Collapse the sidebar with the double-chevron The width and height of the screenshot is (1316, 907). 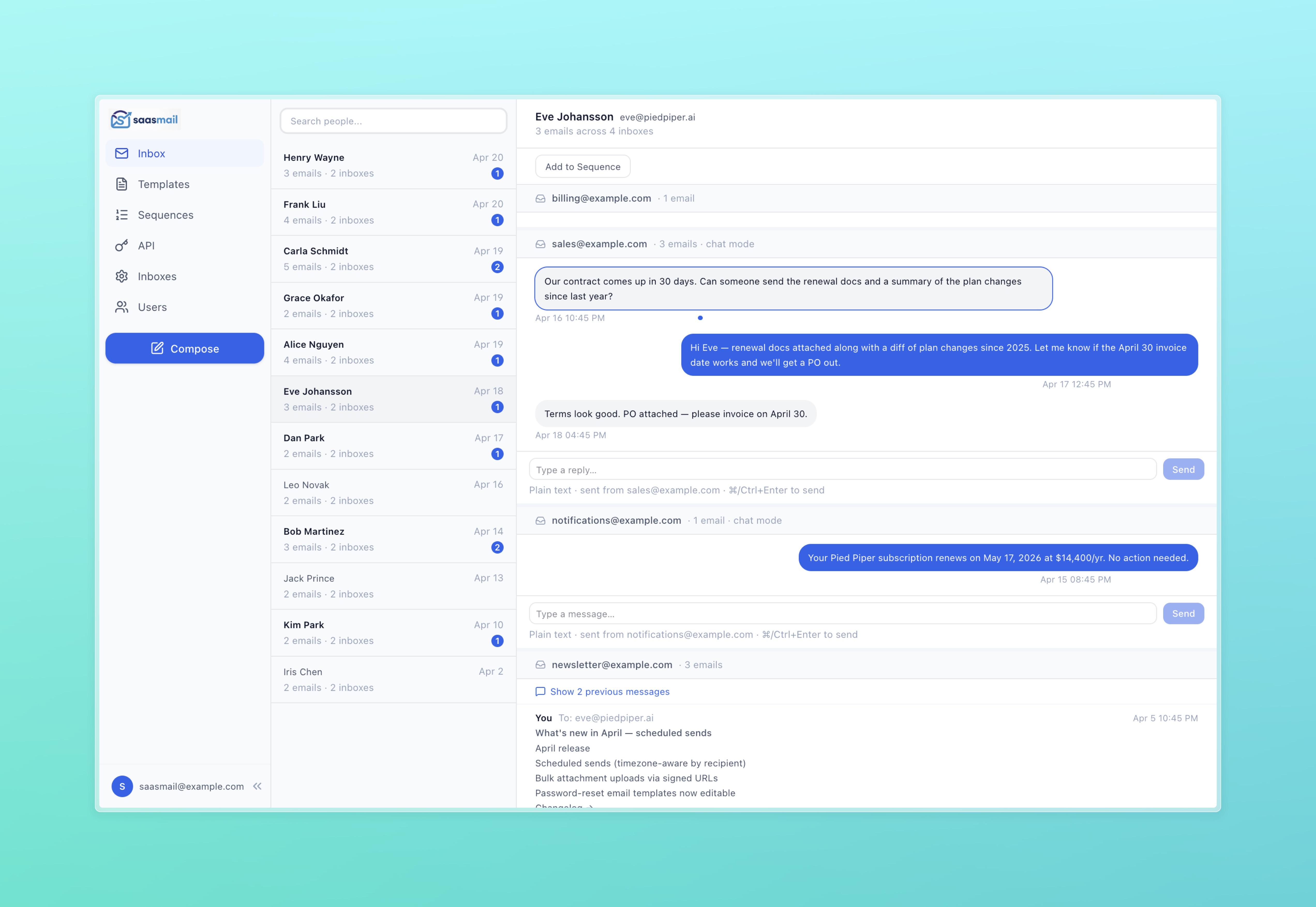coord(257,786)
